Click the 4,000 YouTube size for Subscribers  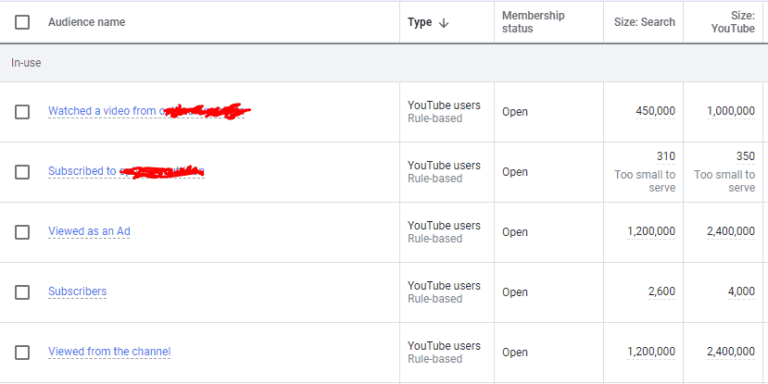pyautogui.click(x=741, y=292)
